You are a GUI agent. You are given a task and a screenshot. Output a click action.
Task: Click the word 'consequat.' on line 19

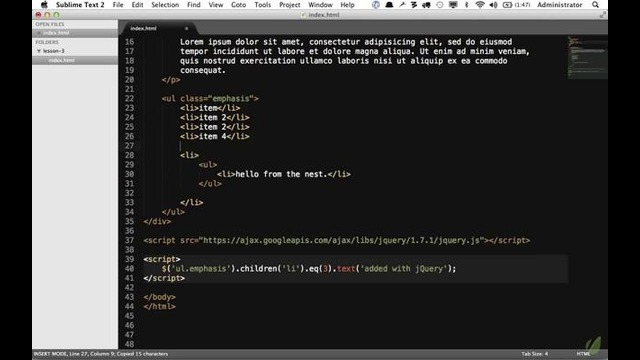(203, 70)
